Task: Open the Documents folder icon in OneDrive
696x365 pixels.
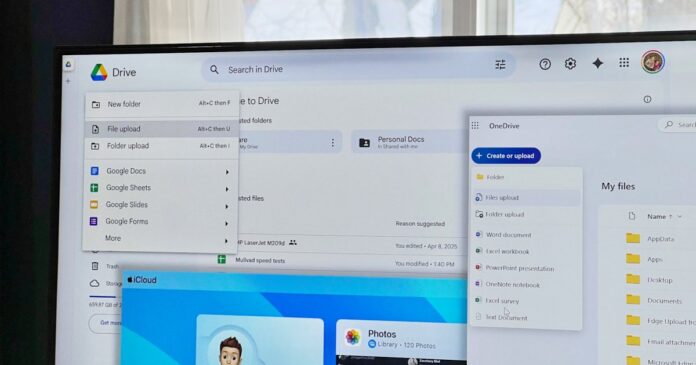Action: tap(633, 300)
